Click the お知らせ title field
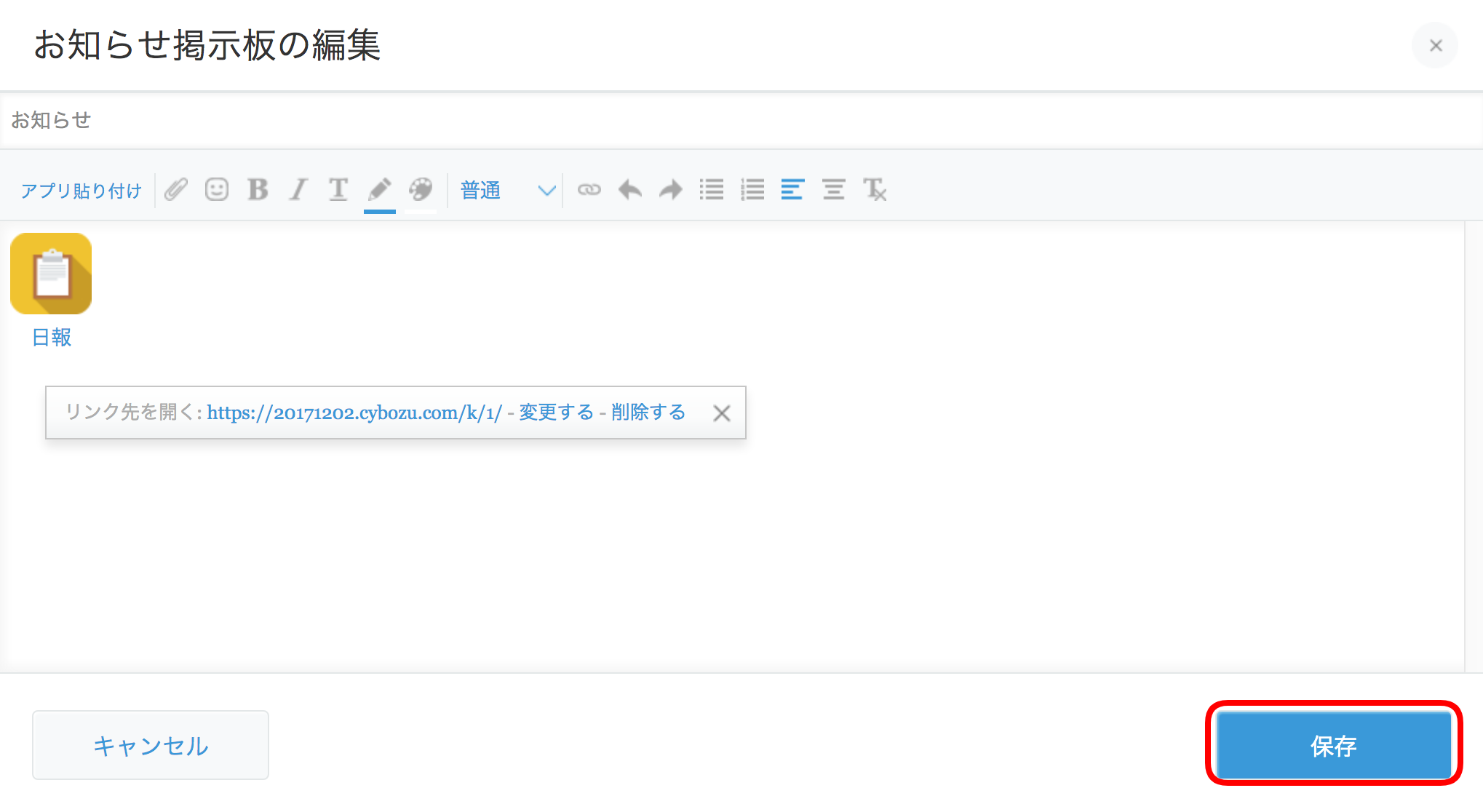 [741, 120]
